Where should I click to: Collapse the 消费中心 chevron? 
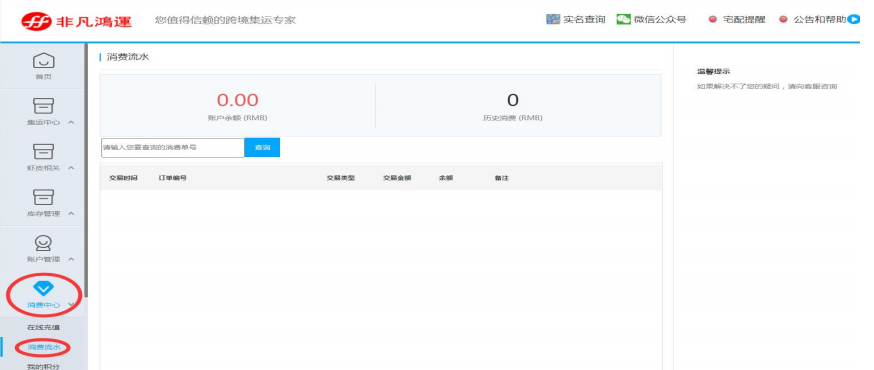pos(71,305)
